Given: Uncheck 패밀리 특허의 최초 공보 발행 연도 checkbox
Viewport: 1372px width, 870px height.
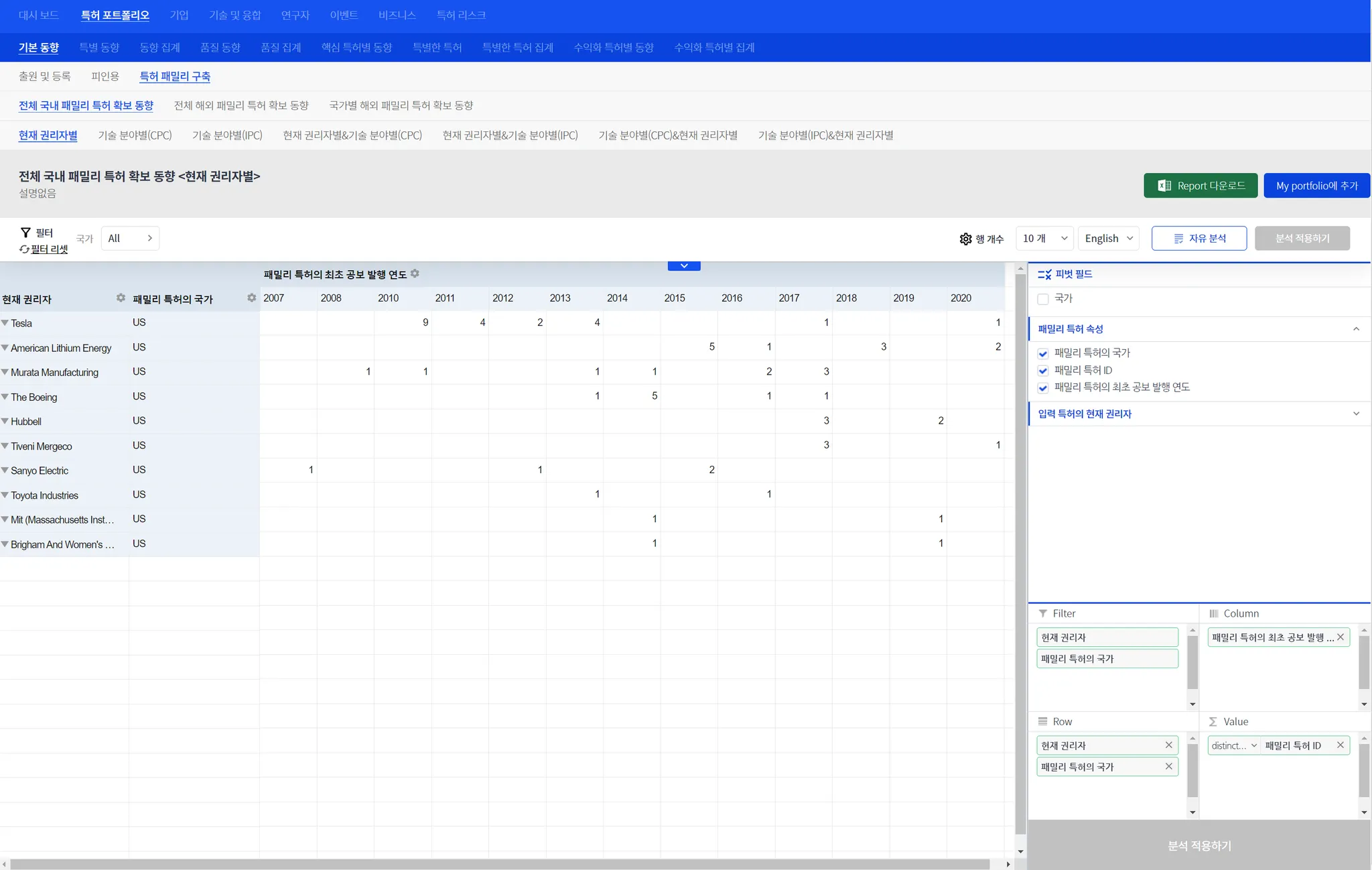Looking at the screenshot, I should click(x=1043, y=387).
